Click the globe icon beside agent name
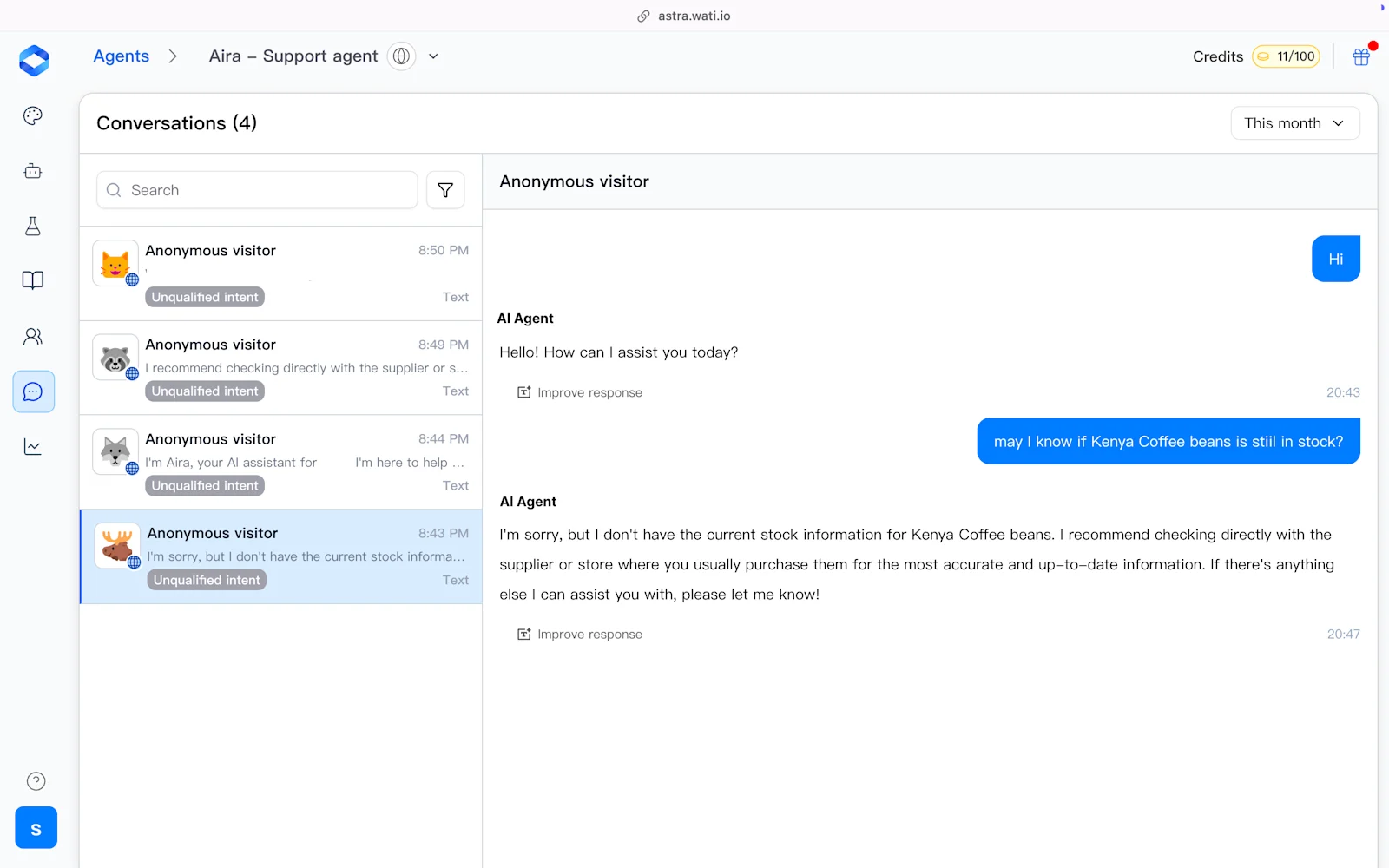This screenshot has width=1389, height=868. click(x=401, y=56)
